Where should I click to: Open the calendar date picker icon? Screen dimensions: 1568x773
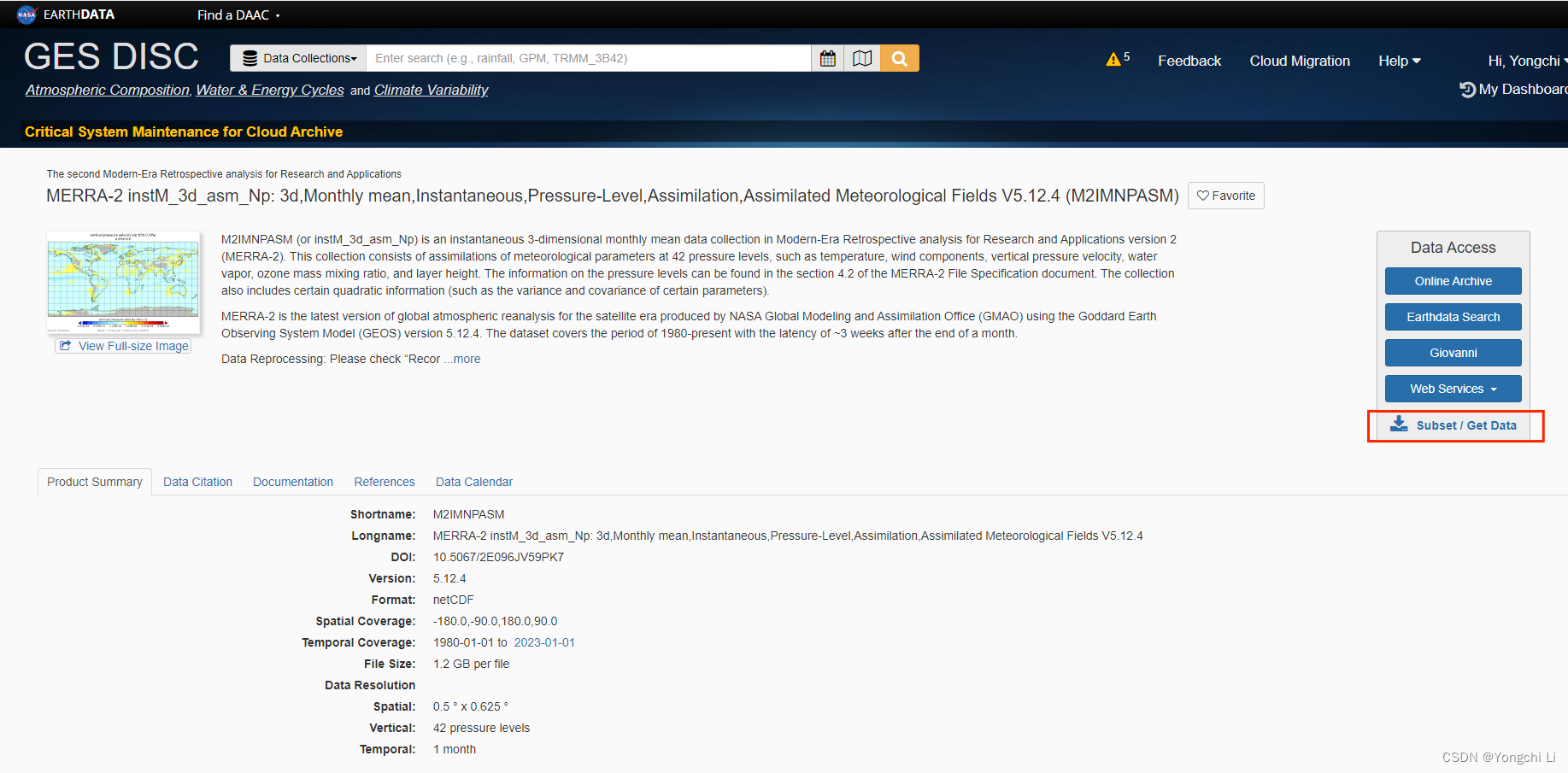click(827, 58)
